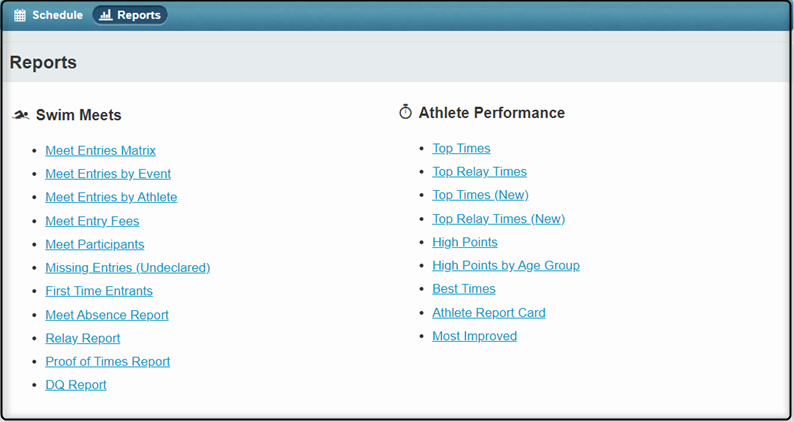Click the stopwatch icon by Athlete Performance
The image size is (794, 422).
pos(406,112)
